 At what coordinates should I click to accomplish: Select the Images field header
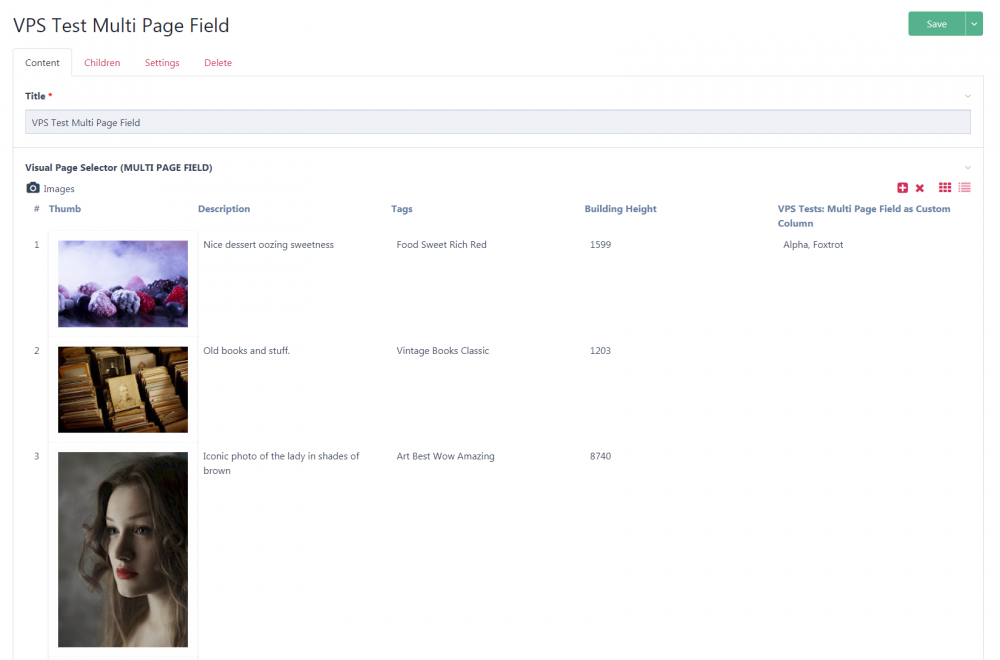pos(58,188)
